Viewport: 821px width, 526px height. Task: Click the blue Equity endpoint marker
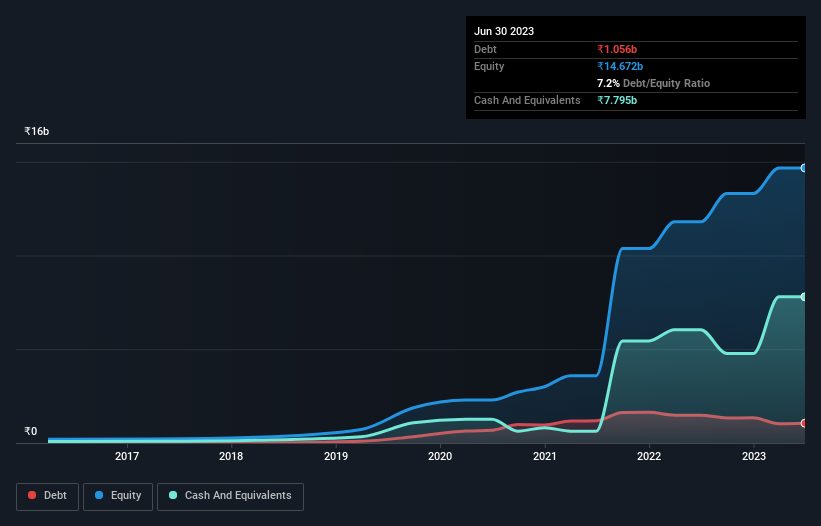804,168
